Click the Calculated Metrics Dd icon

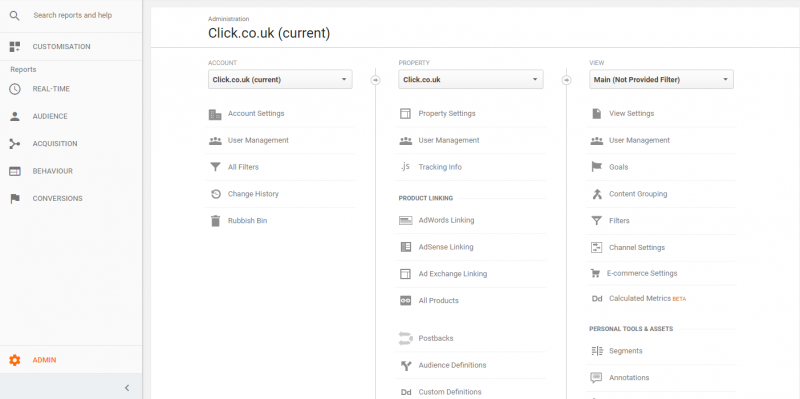coord(597,299)
